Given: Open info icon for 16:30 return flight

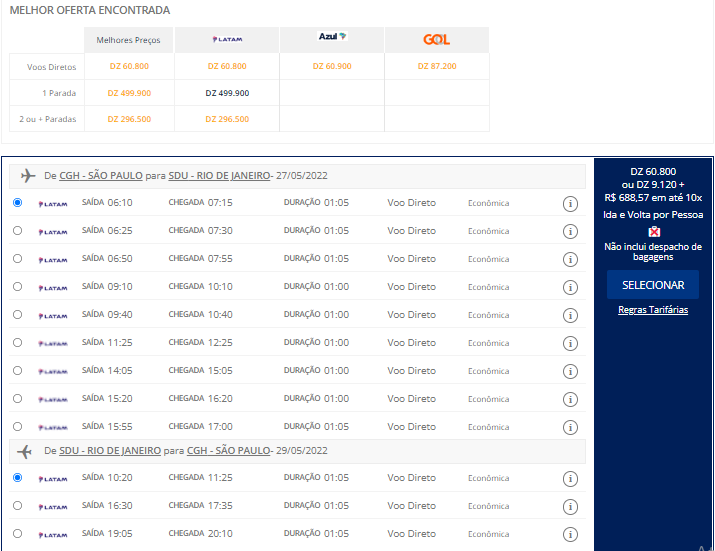Looking at the screenshot, I should tap(570, 506).
